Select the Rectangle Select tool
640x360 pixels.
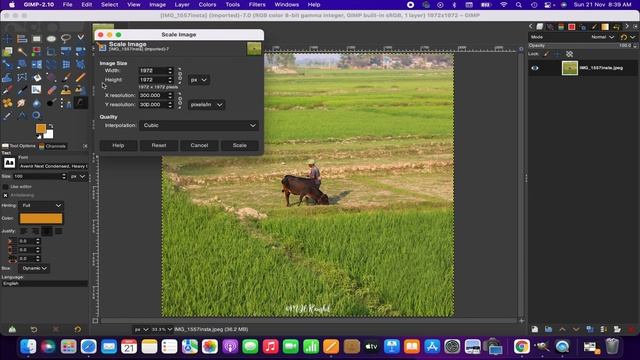36,39
